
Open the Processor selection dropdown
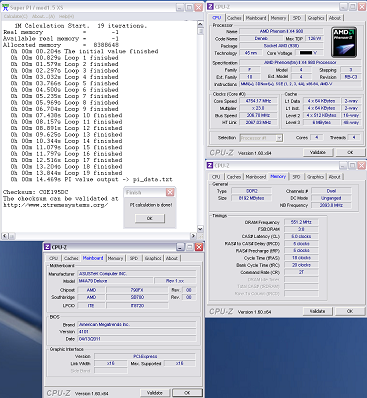pyautogui.click(x=279, y=138)
